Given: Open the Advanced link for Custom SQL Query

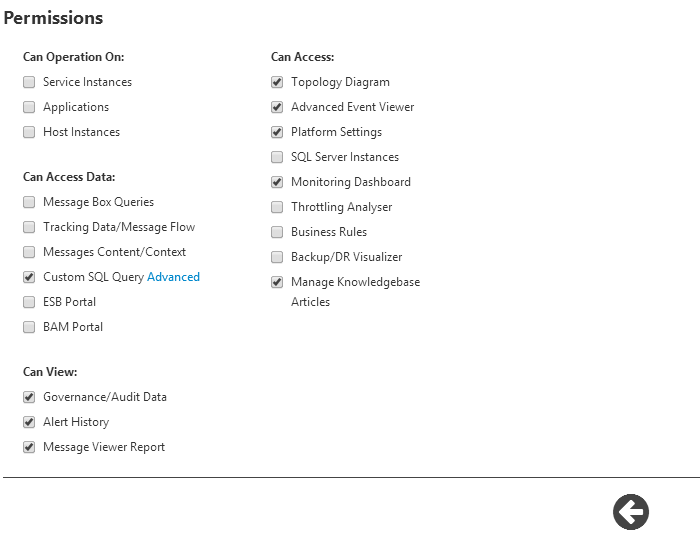Looking at the screenshot, I should (x=173, y=277).
